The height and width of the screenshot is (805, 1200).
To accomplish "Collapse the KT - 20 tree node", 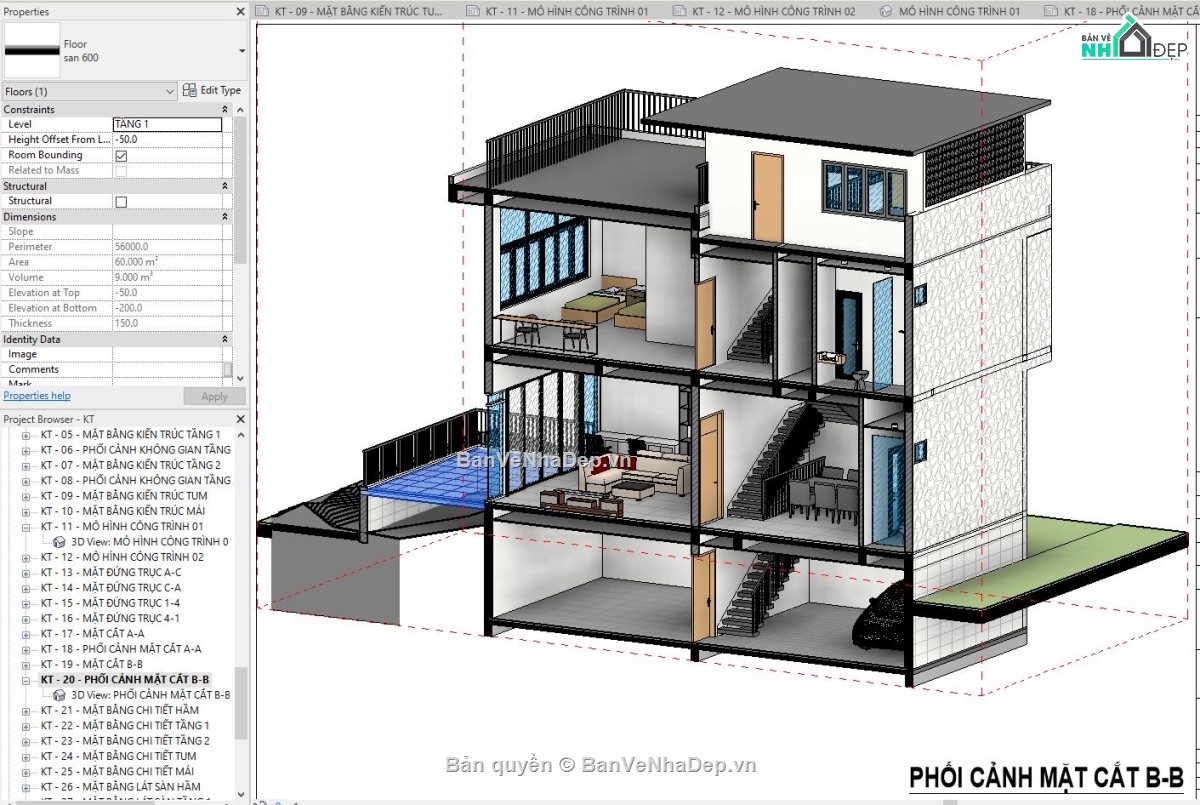I will coord(26,679).
